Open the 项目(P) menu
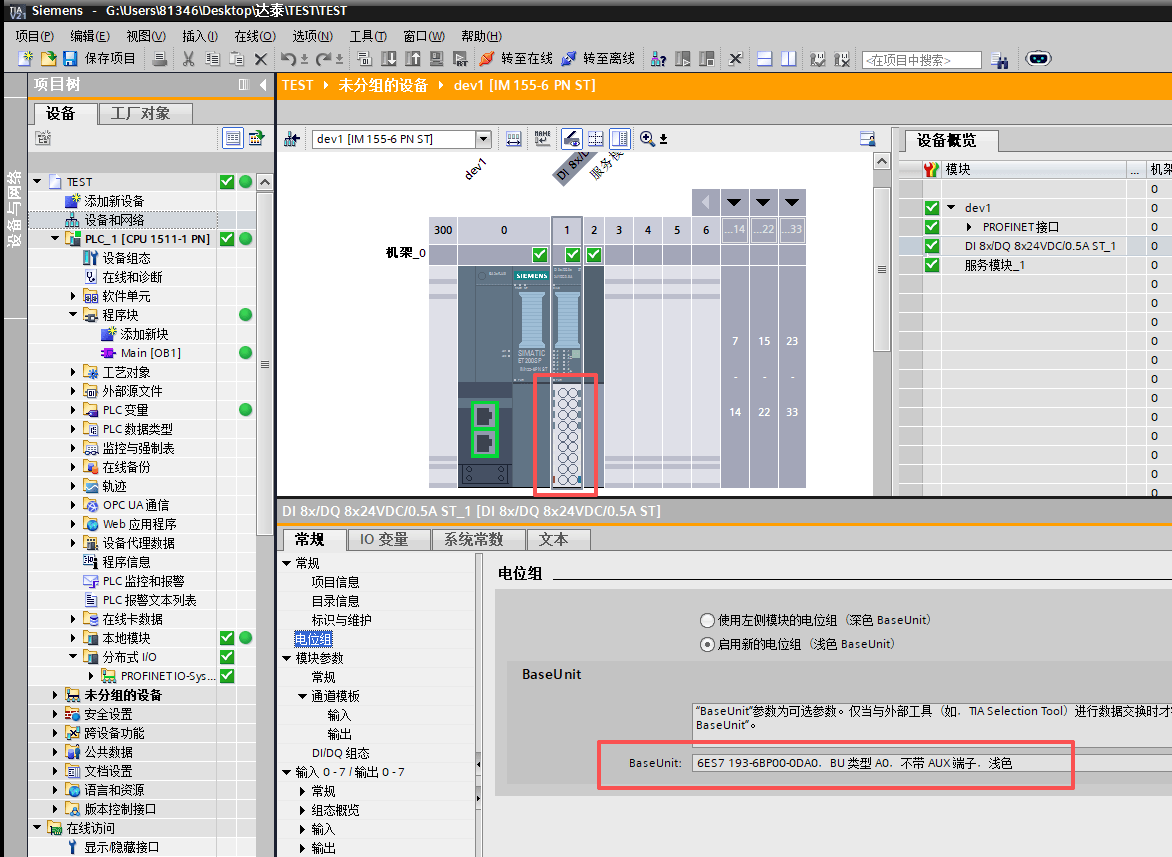 34,36
